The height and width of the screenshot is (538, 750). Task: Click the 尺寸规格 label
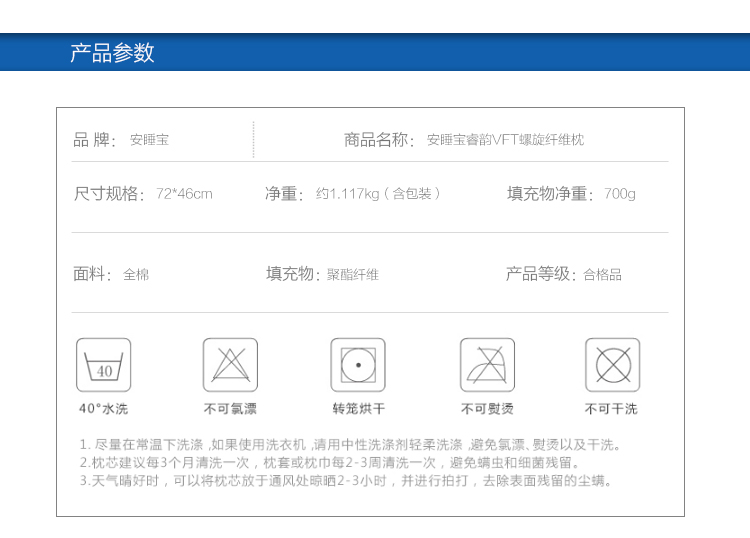(x=109, y=194)
